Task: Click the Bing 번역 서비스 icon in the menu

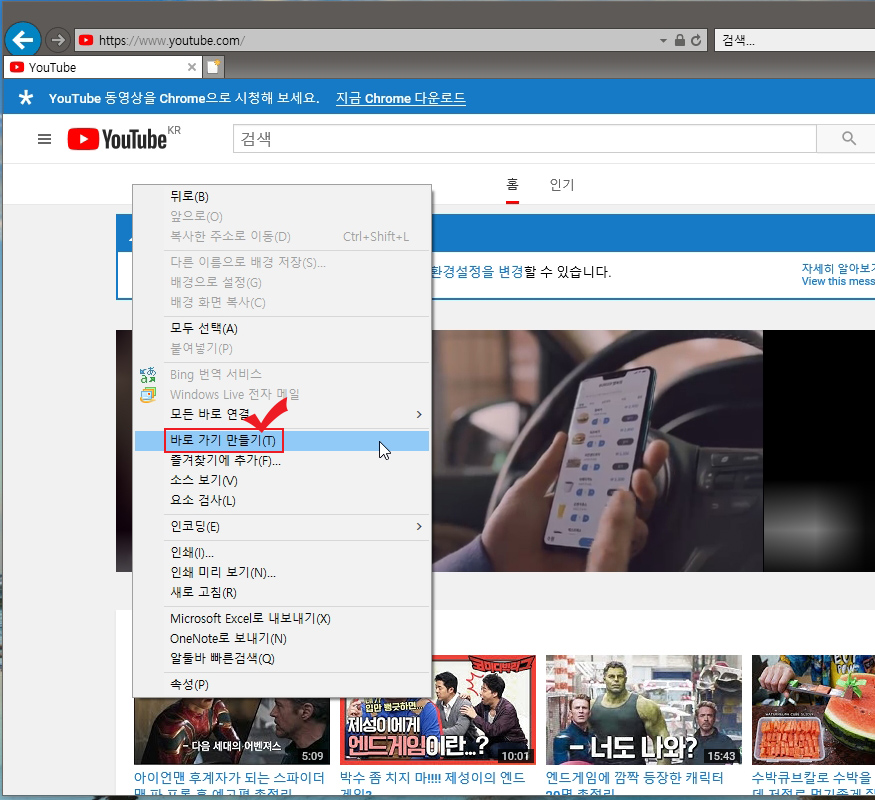Action: 147,375
